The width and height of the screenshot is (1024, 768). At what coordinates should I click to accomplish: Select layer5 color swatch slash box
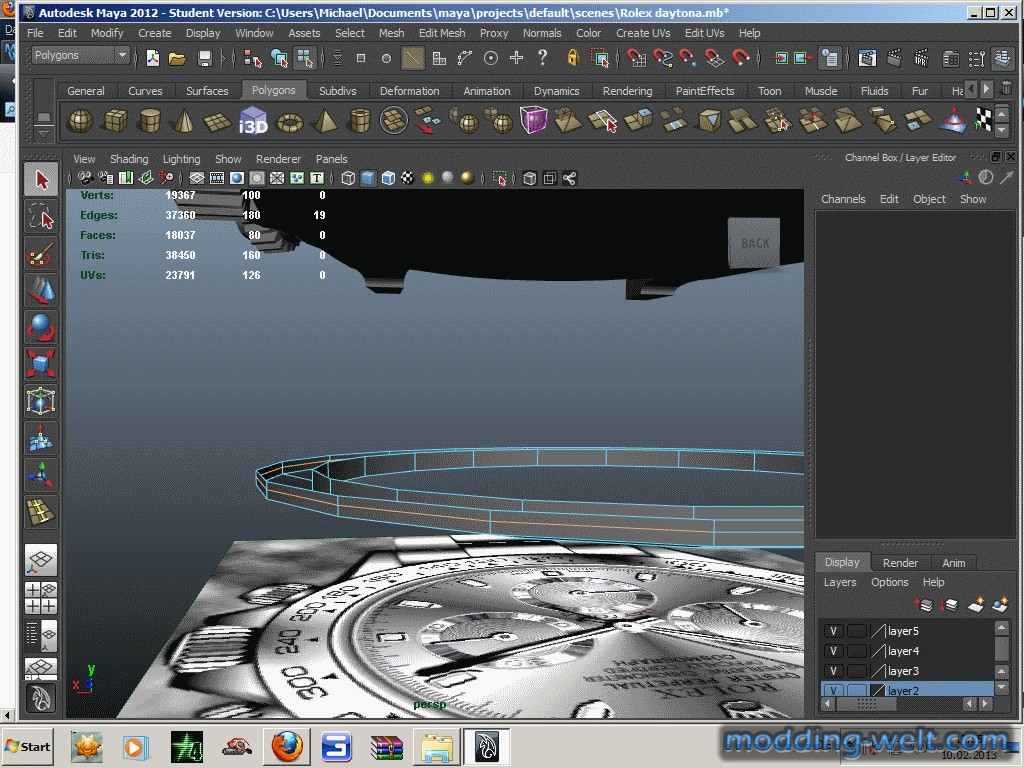[878, 631]
